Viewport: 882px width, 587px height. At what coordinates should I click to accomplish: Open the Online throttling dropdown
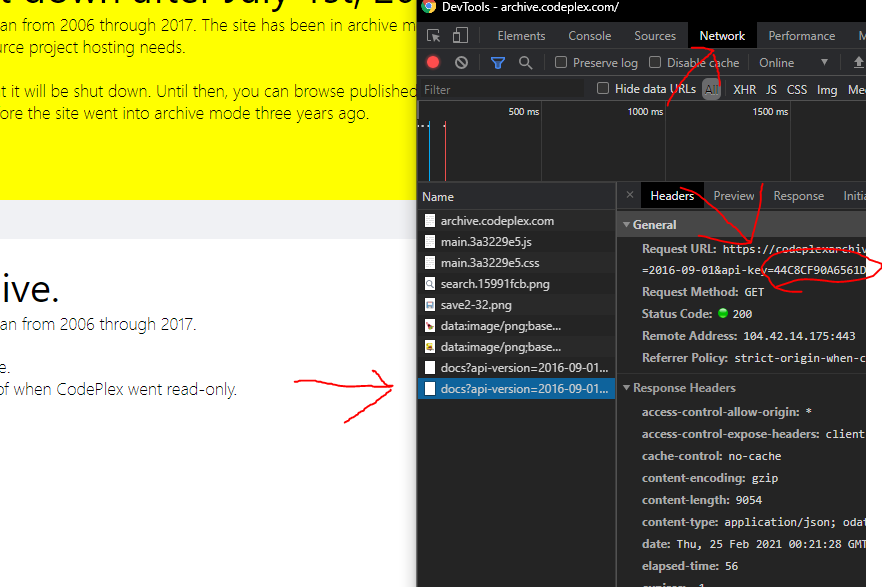[x=793, y=62]
